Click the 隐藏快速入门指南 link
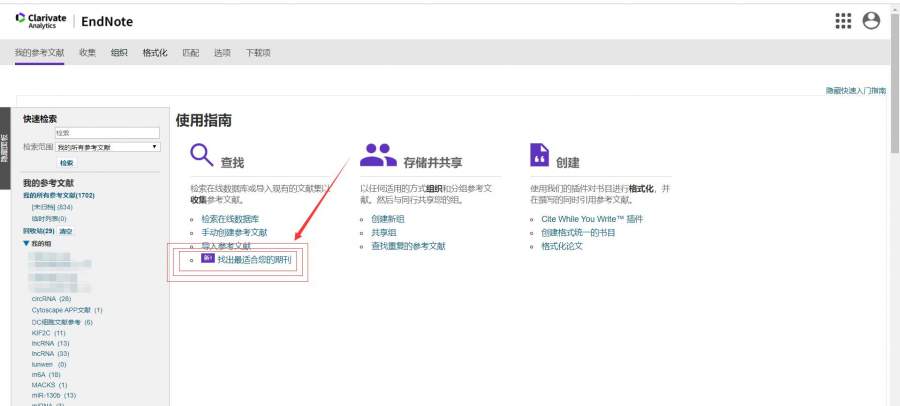 point(855,90)
